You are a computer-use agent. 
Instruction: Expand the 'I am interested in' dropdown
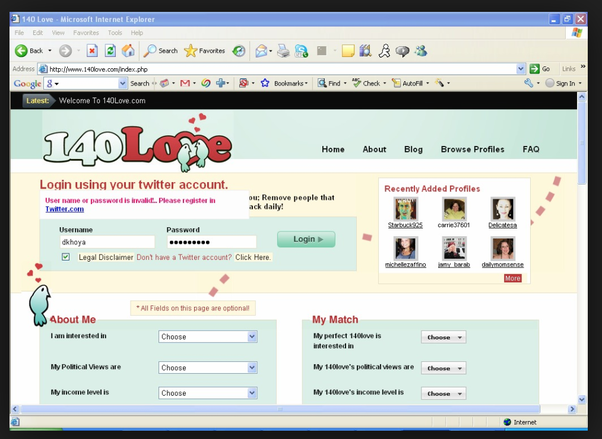[x=209, y=337]
